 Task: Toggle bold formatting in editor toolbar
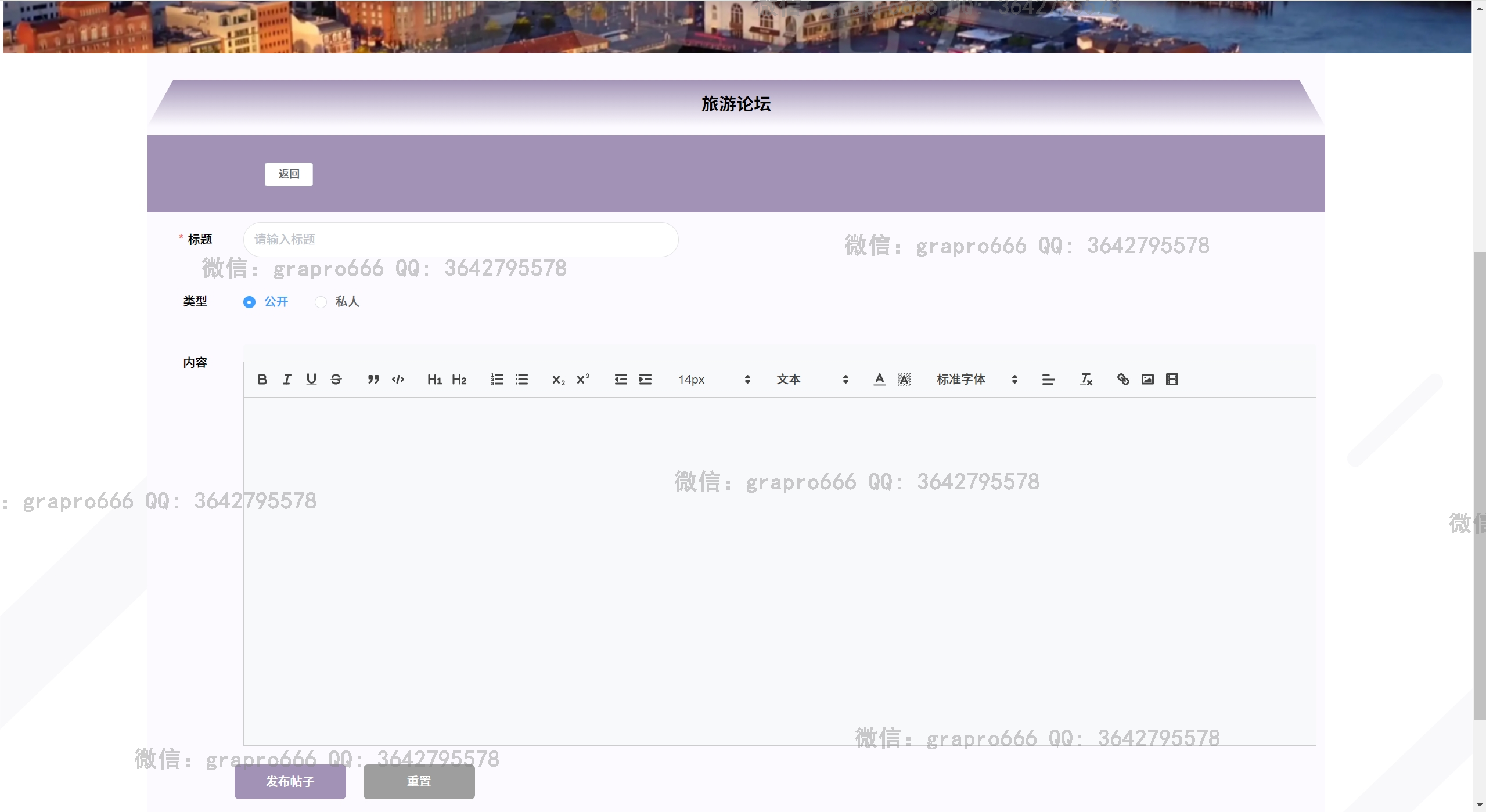point(262,380)
